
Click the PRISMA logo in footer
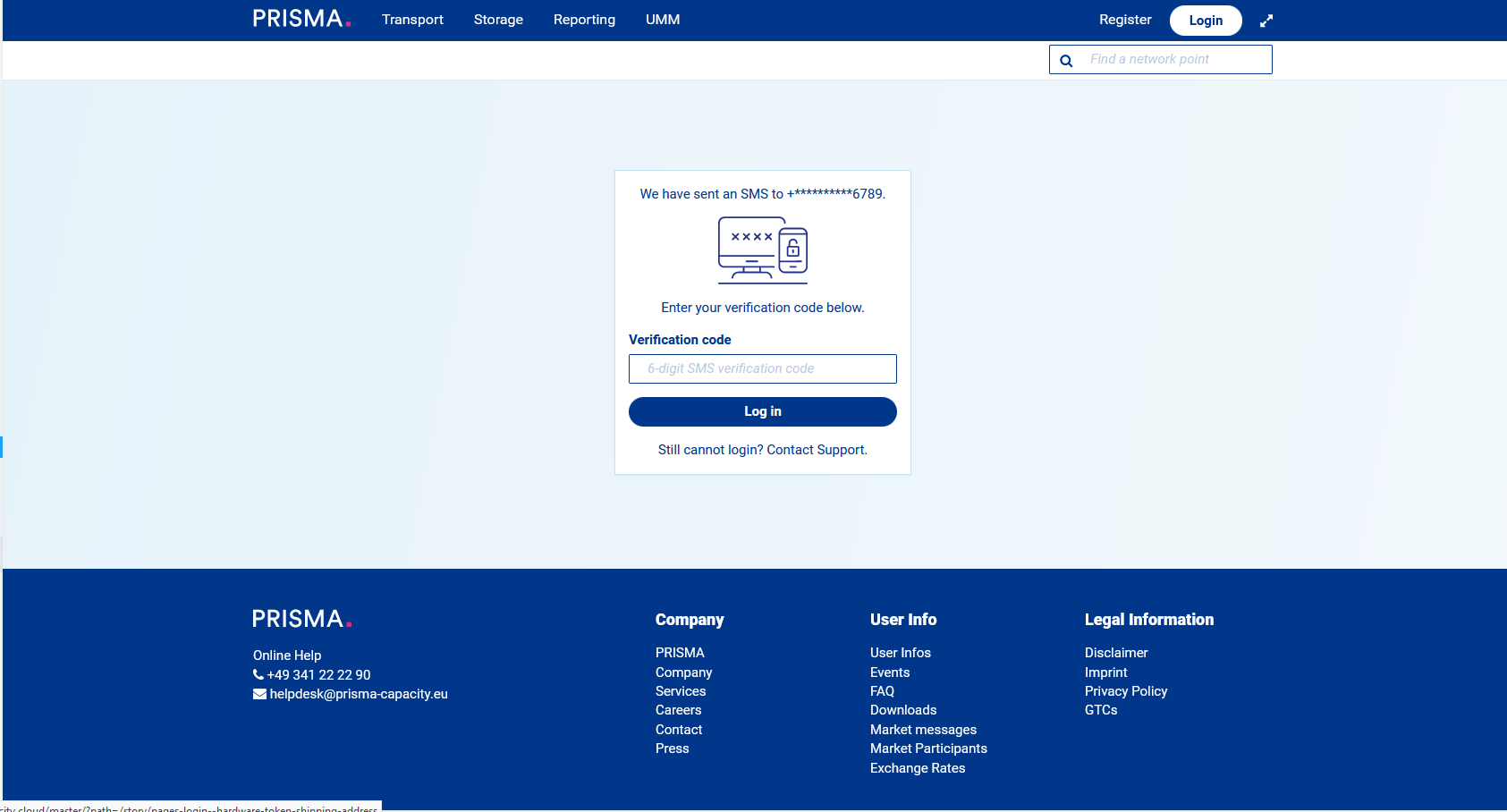(301, 619)
